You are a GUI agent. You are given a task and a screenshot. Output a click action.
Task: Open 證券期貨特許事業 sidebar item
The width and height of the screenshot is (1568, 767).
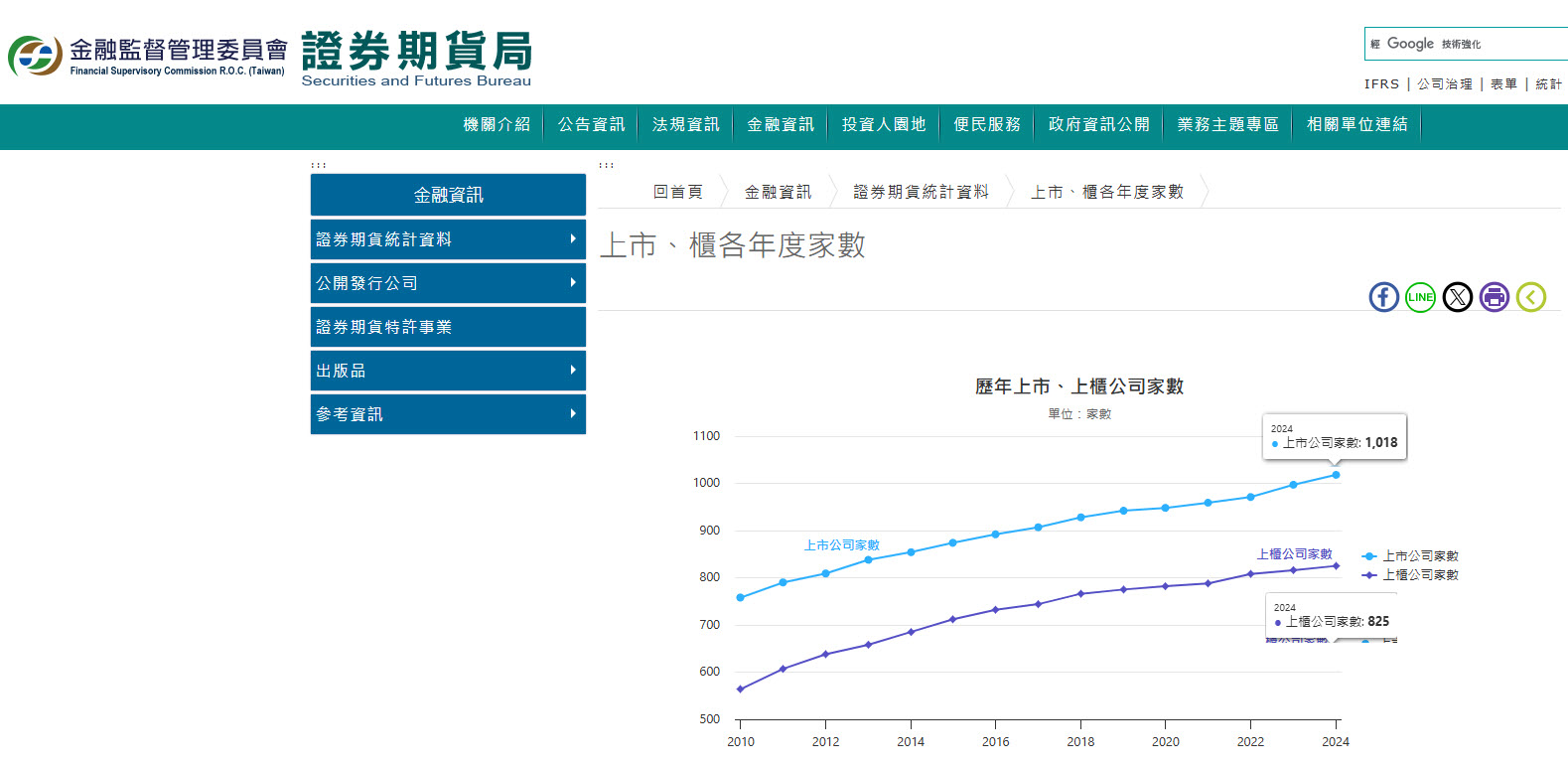click(448, 327)
